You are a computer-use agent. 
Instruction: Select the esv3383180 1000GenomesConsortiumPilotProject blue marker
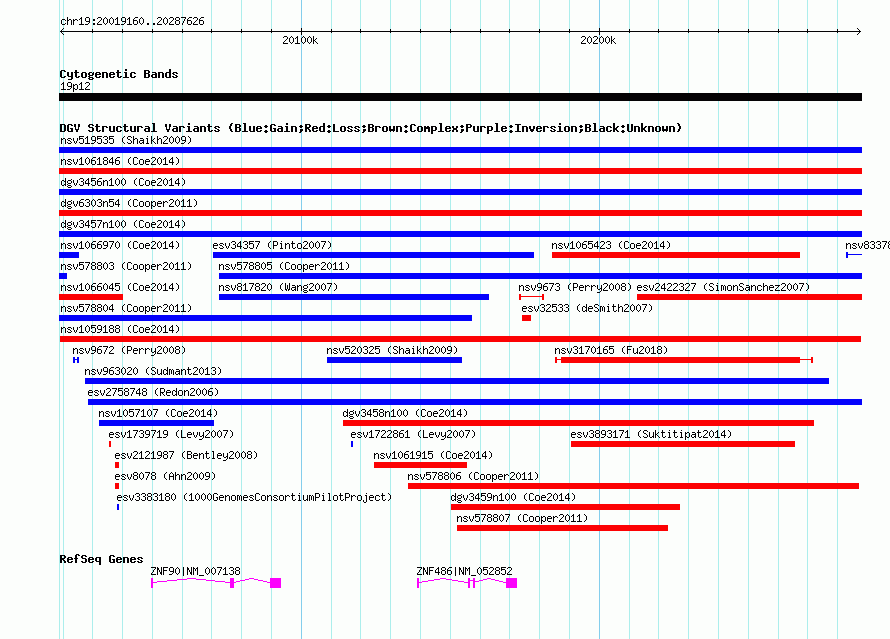[118, 507]
